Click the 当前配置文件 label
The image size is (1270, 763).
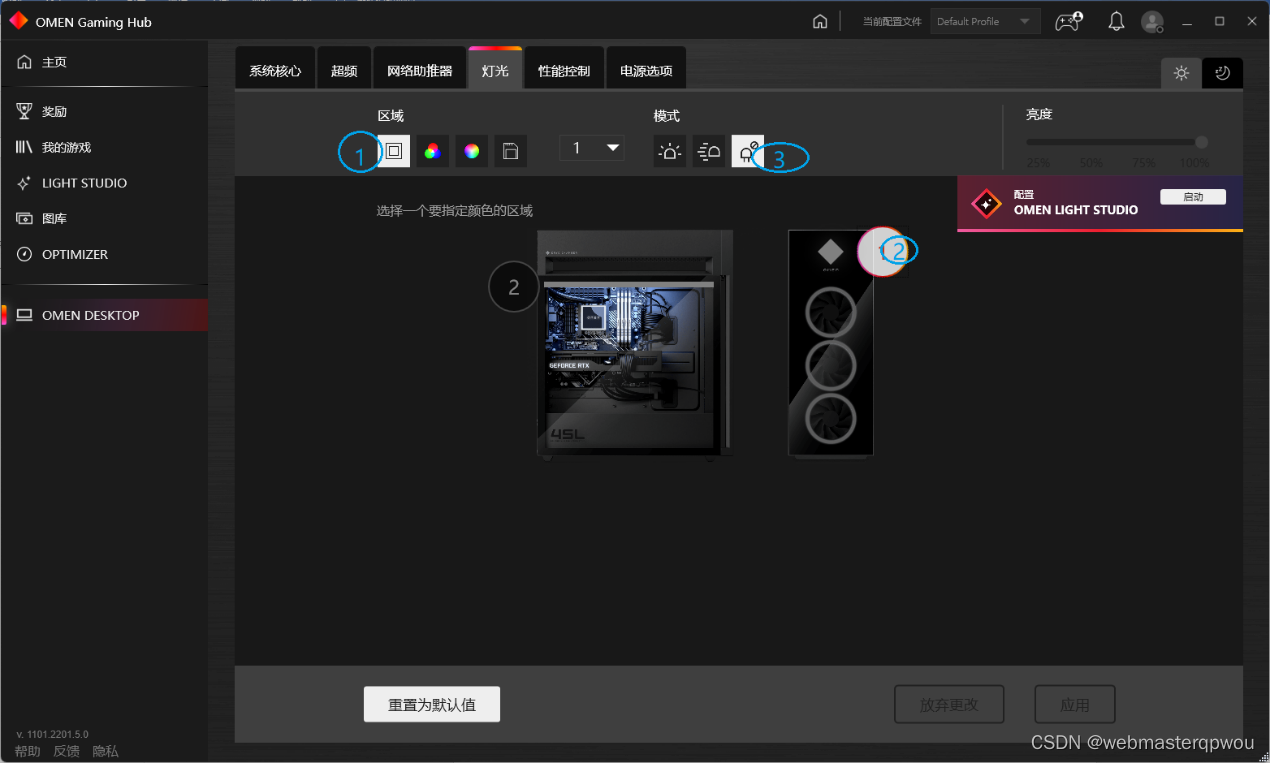tap(892, 22)
